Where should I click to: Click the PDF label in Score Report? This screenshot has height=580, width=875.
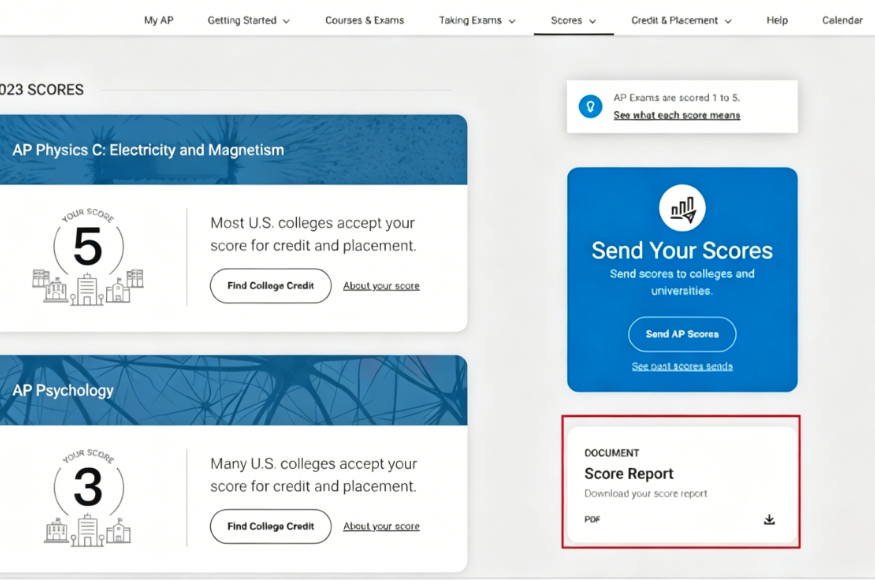592,519
